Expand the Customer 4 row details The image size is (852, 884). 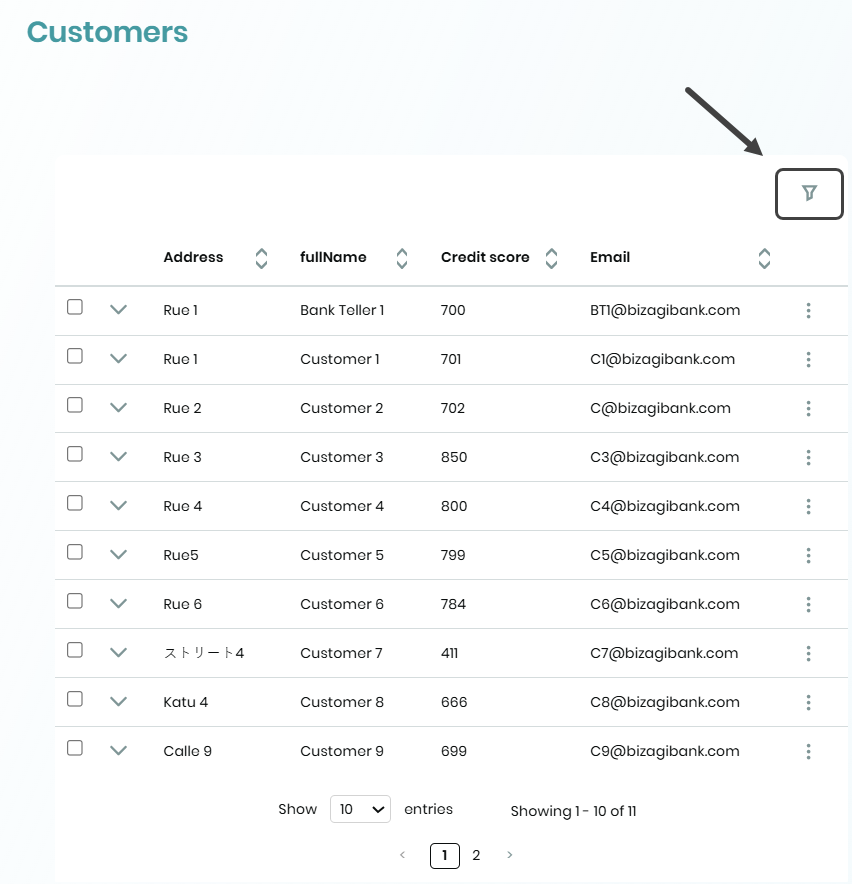click(x=118, y=506)
